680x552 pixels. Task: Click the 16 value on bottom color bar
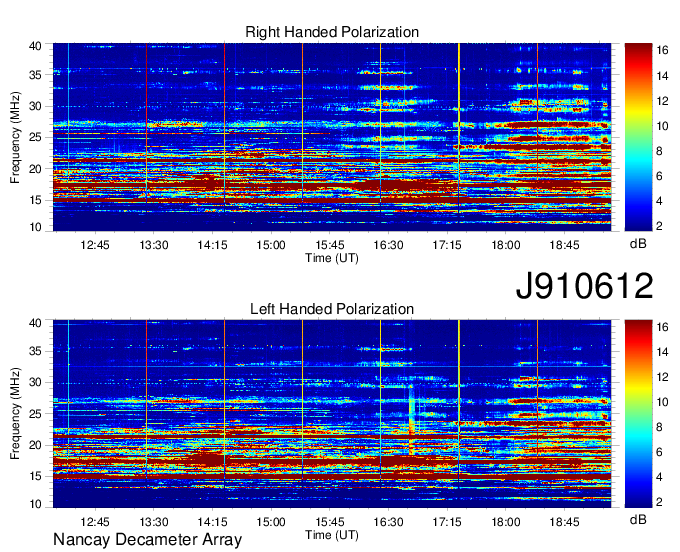[662, 327]
